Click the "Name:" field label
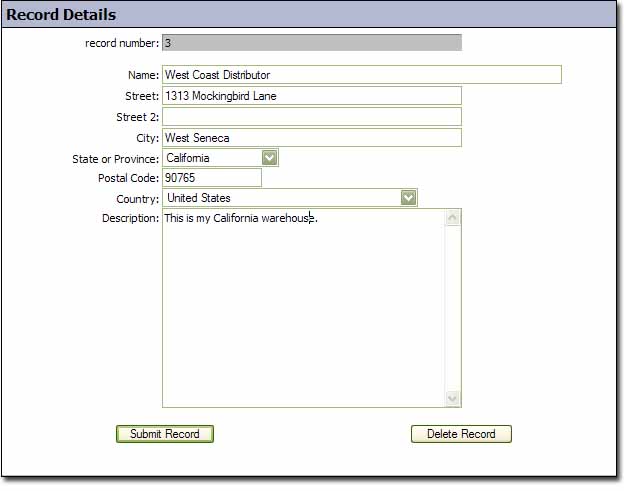Screen dimensions: 624x491 click(143, 75)
